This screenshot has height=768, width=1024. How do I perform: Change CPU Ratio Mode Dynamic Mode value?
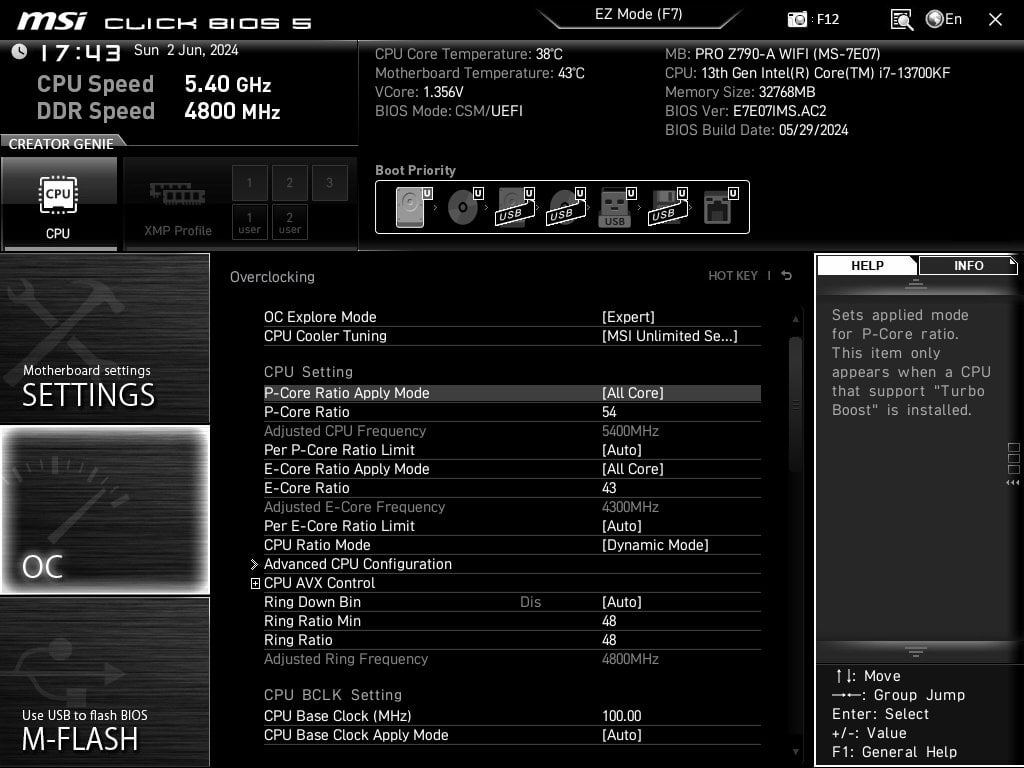pyautogui.click(x=655, y=545)
